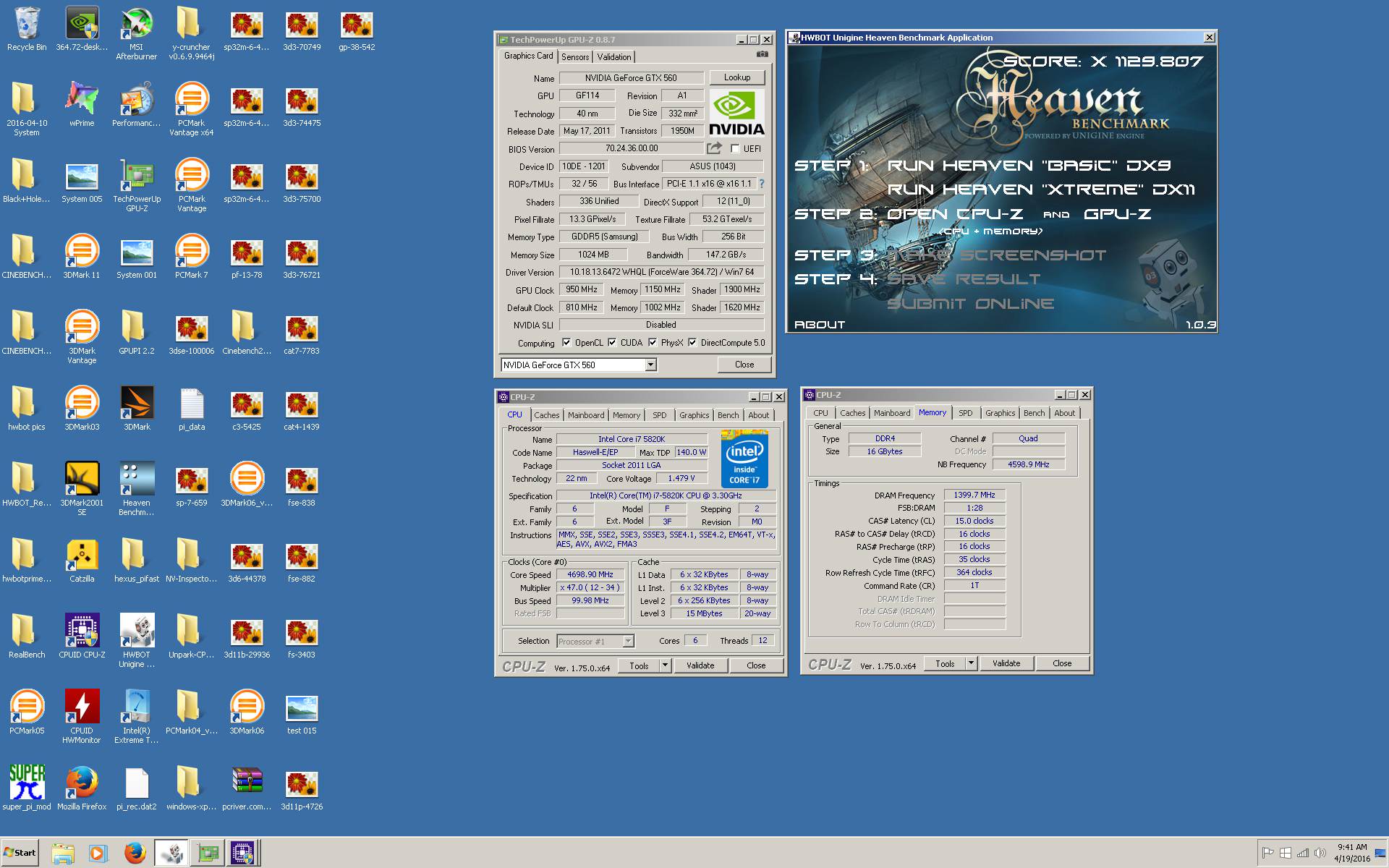Open Caches tab in CPU-Z CPU window
This screenshot has width=1389, height=868.
547,415
